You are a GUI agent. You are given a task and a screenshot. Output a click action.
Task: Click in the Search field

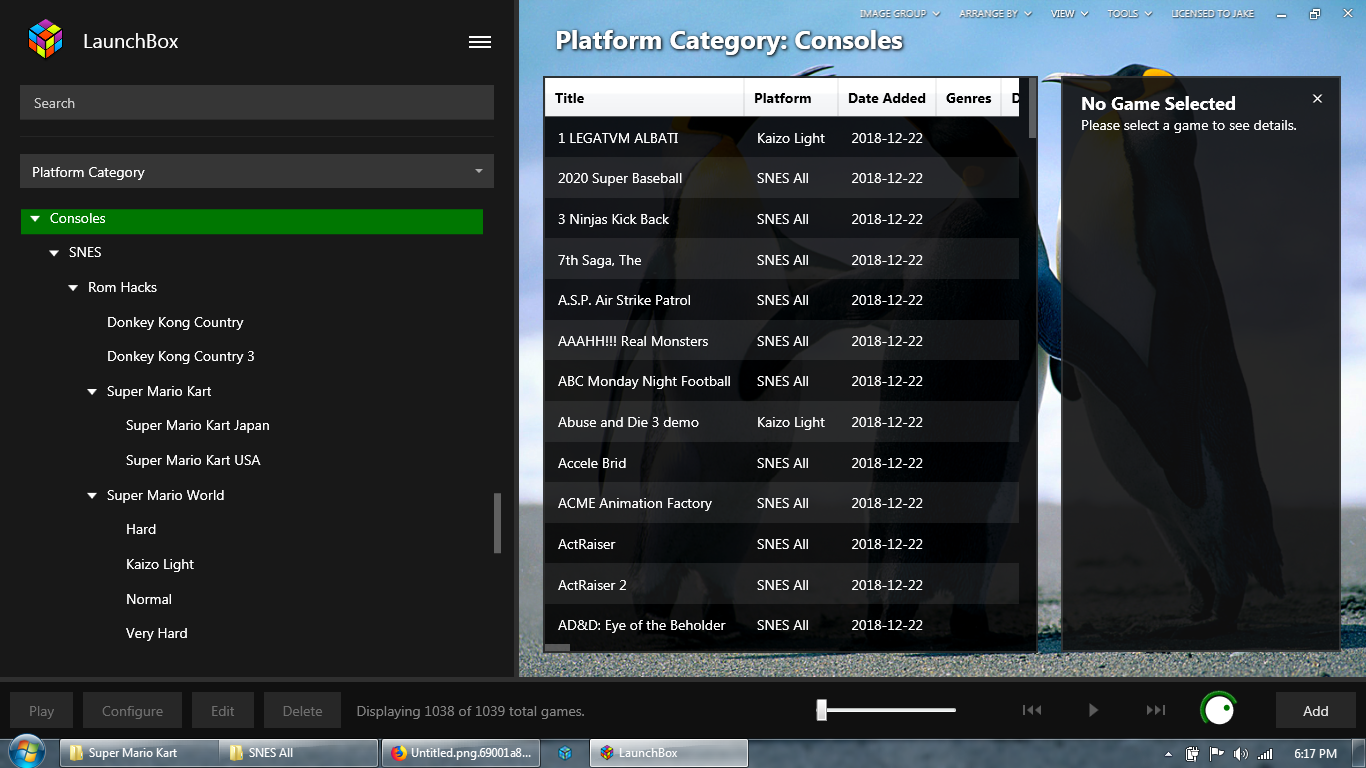[257, 103]
